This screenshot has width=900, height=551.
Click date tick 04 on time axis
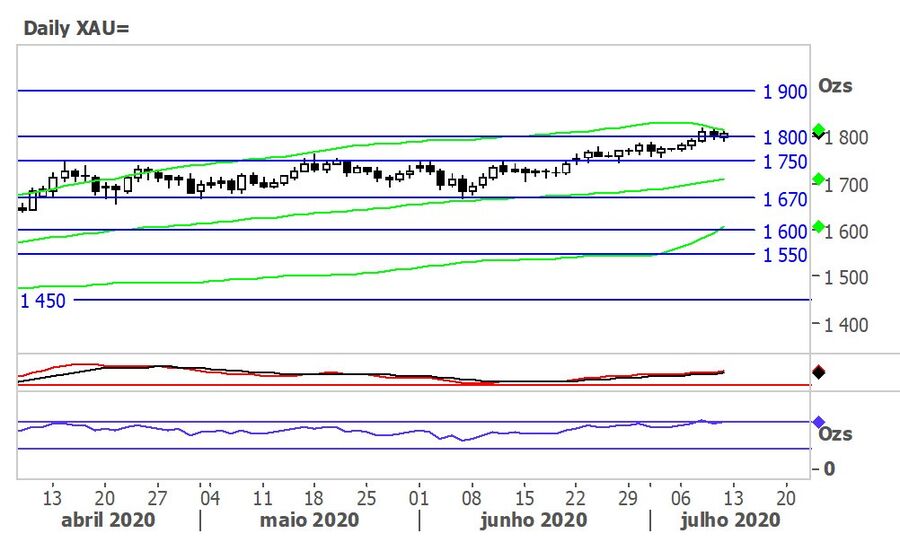click(210, 498)
